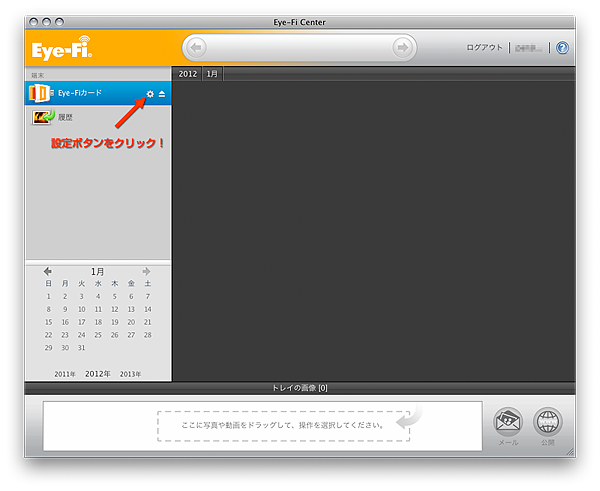Select calendar day 7

148,296
